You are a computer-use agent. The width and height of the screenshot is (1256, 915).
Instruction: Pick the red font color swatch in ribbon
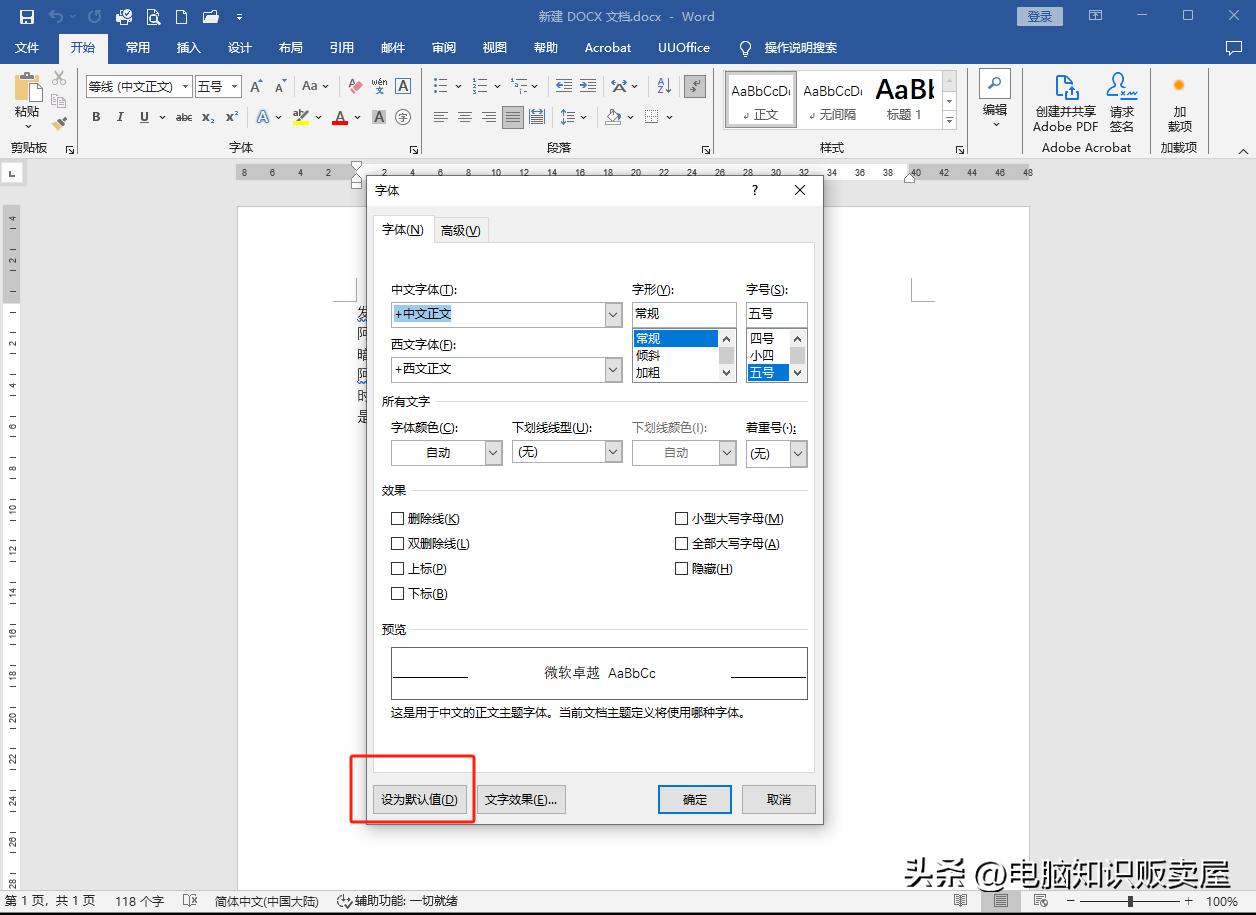(340, 117)
